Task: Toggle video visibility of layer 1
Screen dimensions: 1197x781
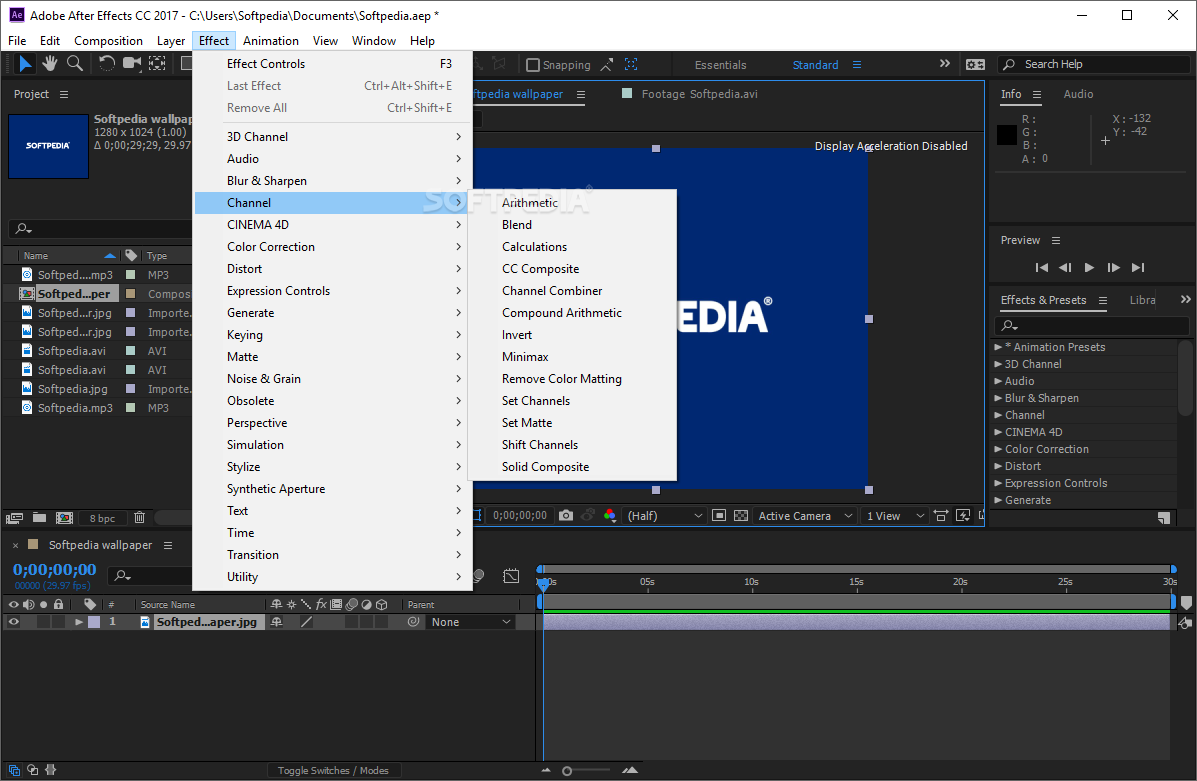Action: [14, 622]
